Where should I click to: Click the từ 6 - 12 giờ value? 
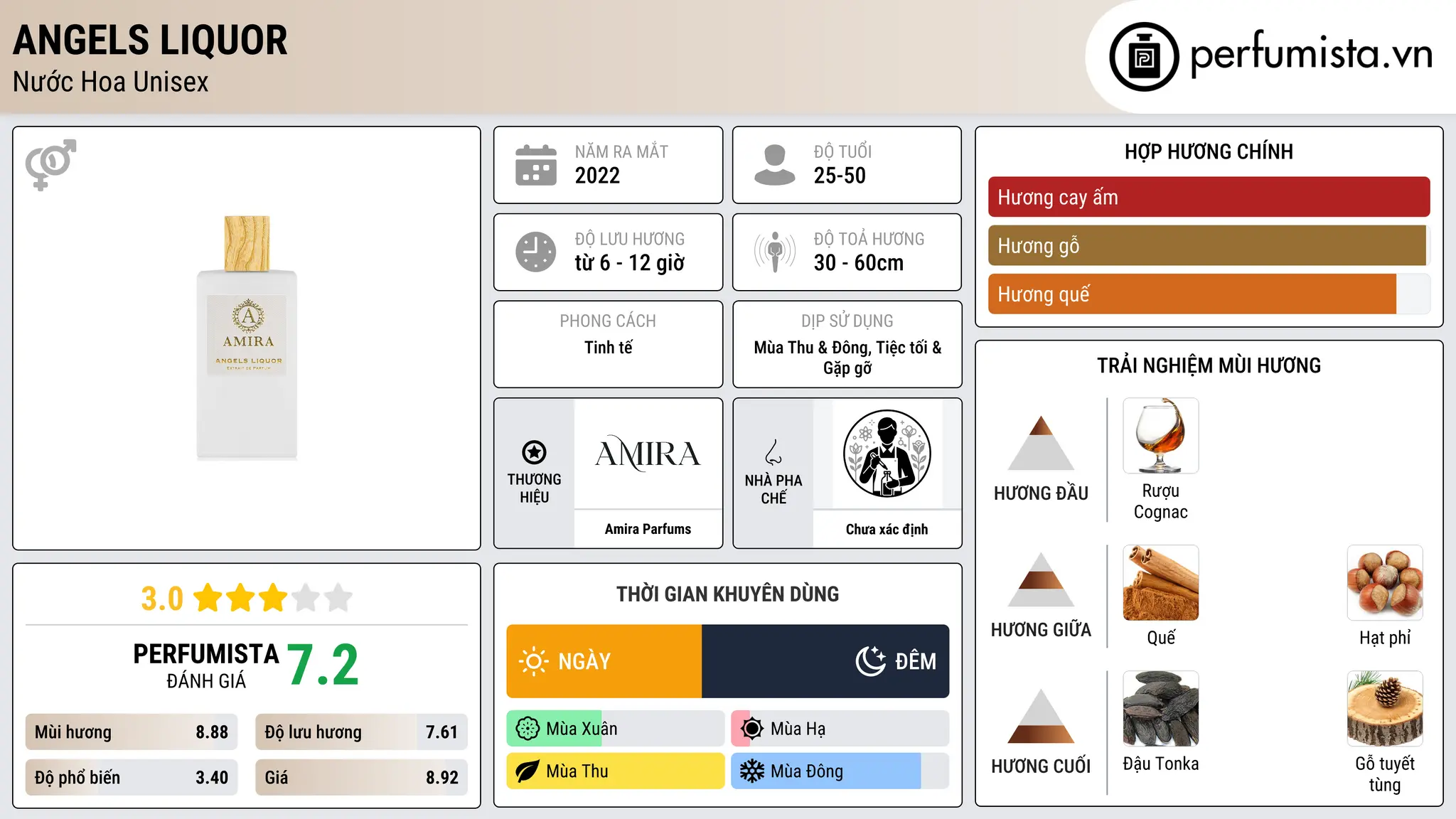[629, 263]
